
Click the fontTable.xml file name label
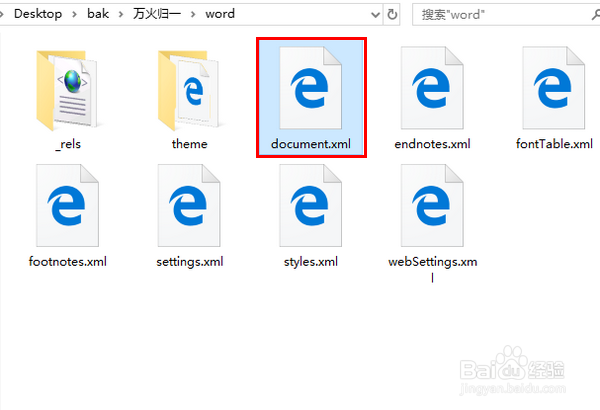[554, 144]
